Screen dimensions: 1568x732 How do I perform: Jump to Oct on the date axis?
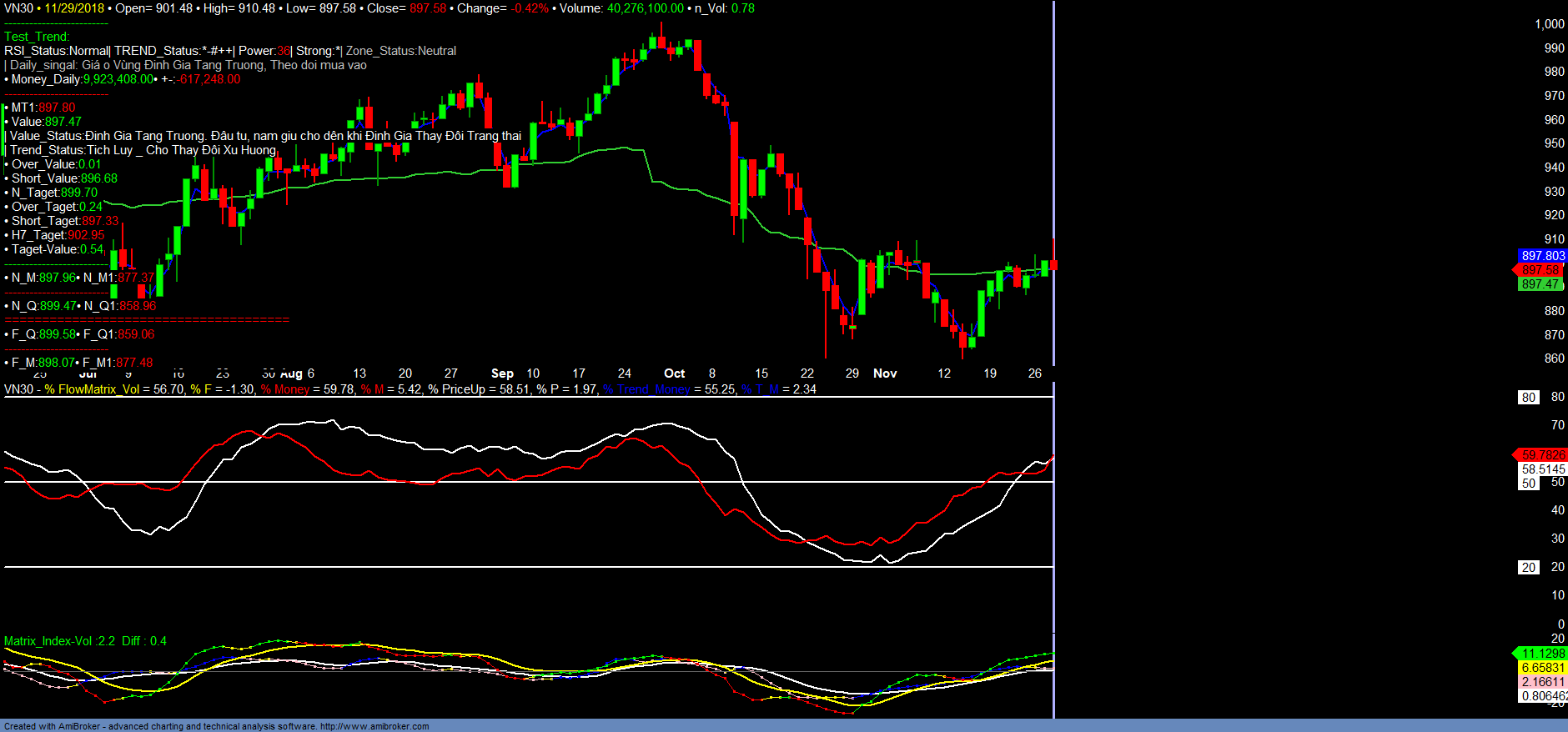click(674, 374)
